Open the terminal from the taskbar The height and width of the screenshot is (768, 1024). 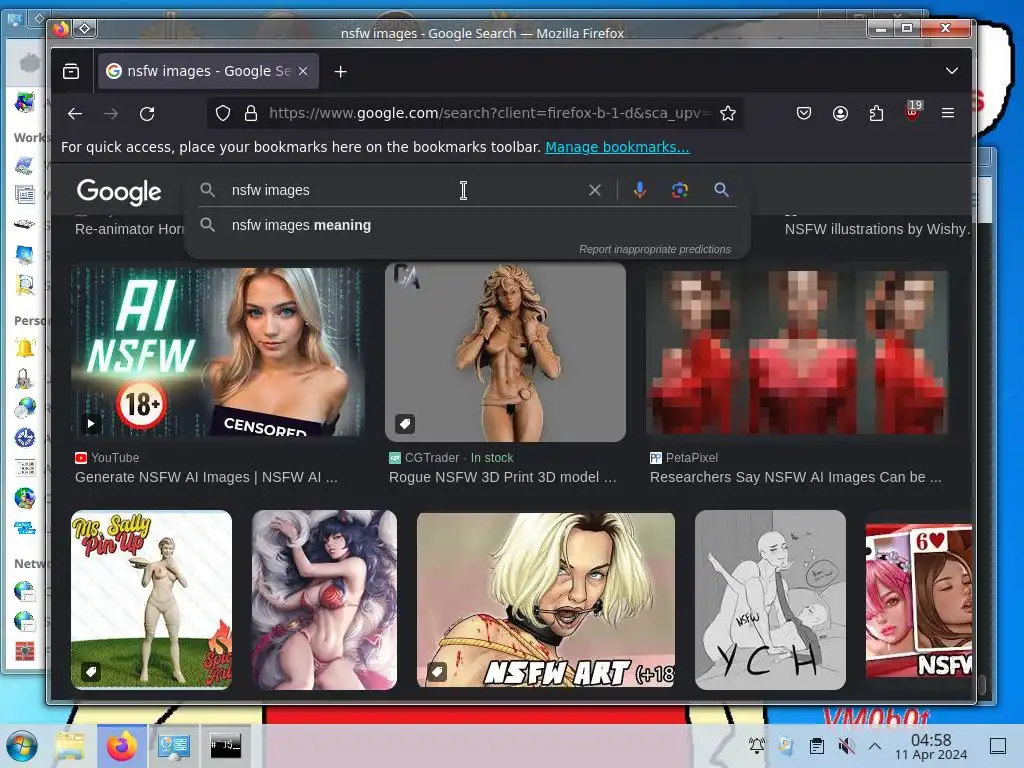pyautogui.click(x=225, y=746)
